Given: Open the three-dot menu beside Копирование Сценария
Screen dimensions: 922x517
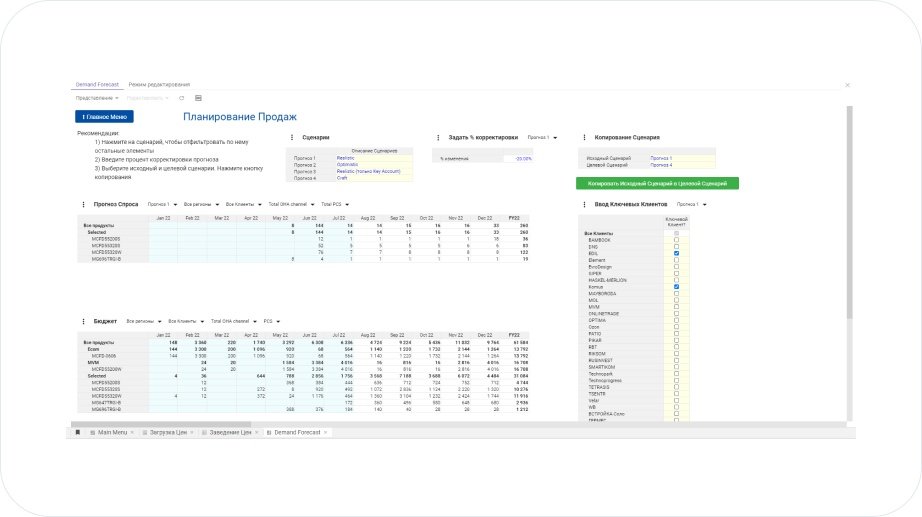Looking at the screenshot, I should [x=584, y=138].
